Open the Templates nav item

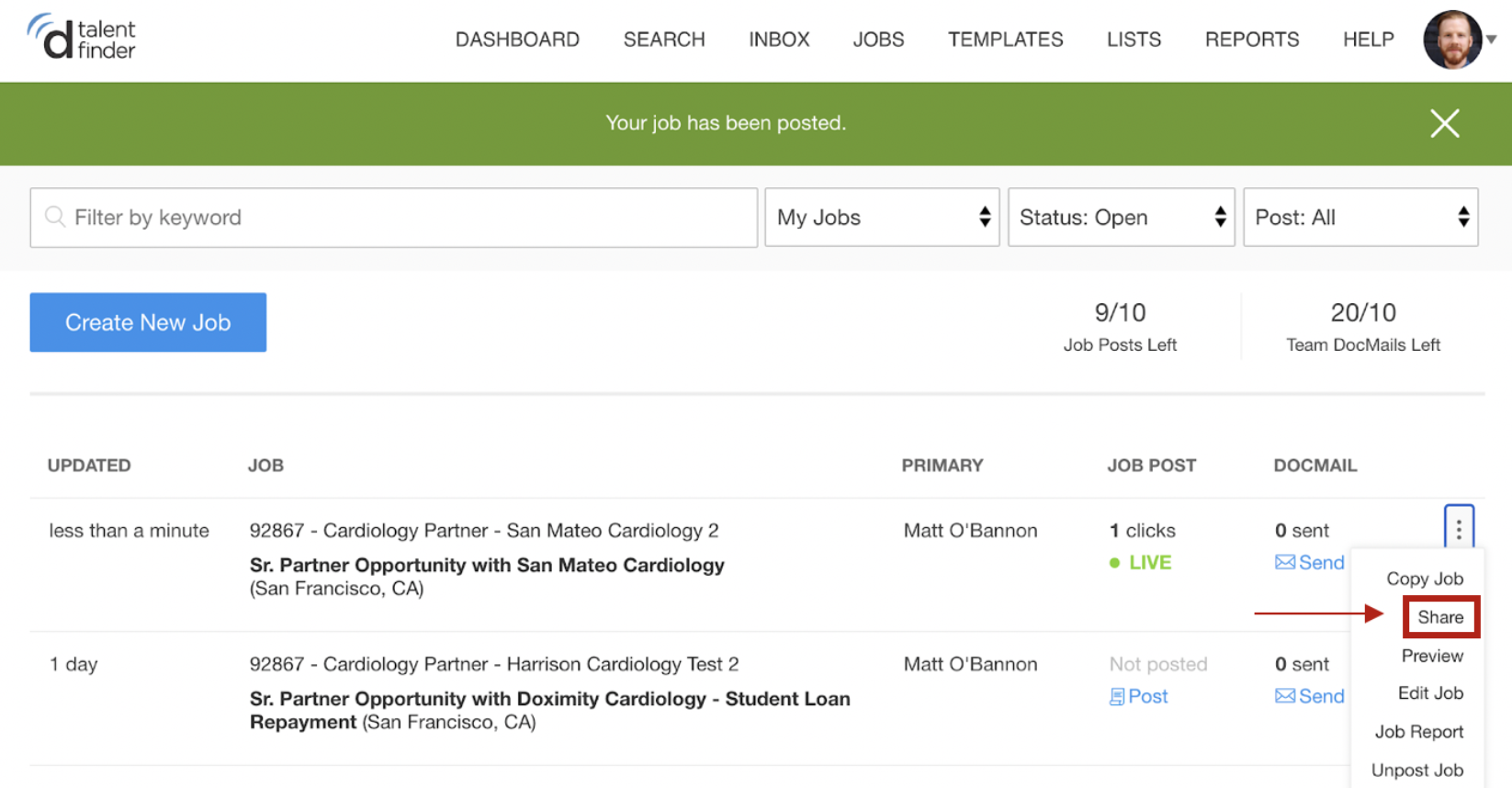tap(1005, 39)
